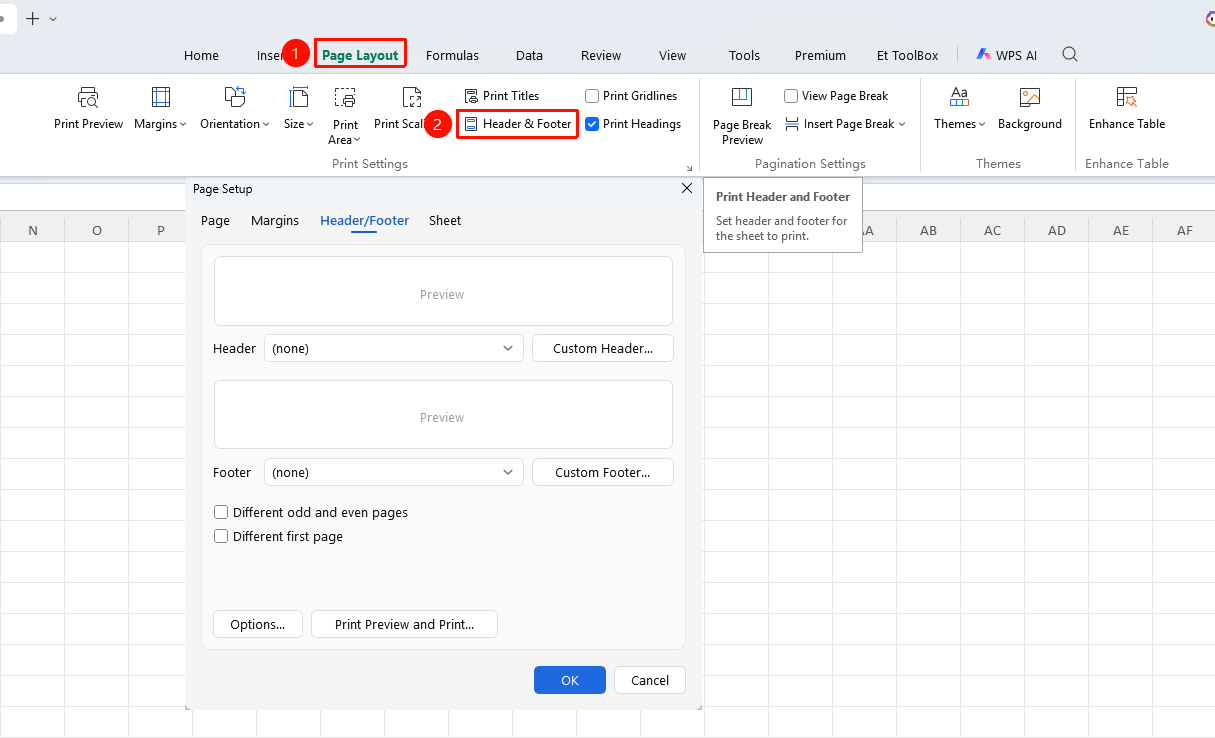Expand the Print Area dropdown arrow
Image resolution: width=1215 pixels, height=738 pixels.
[357, 140]
